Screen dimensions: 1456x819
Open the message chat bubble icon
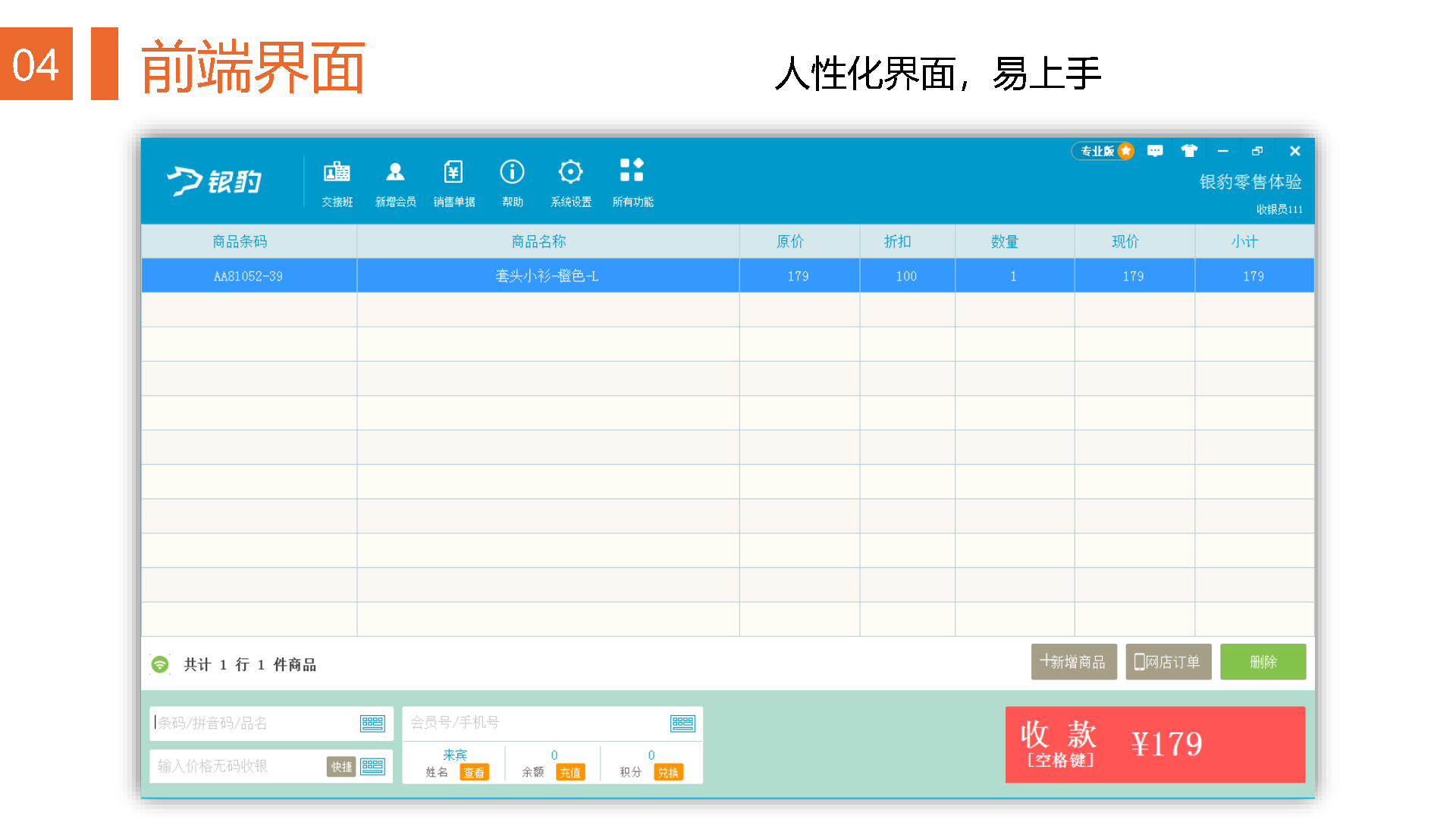1154,151
